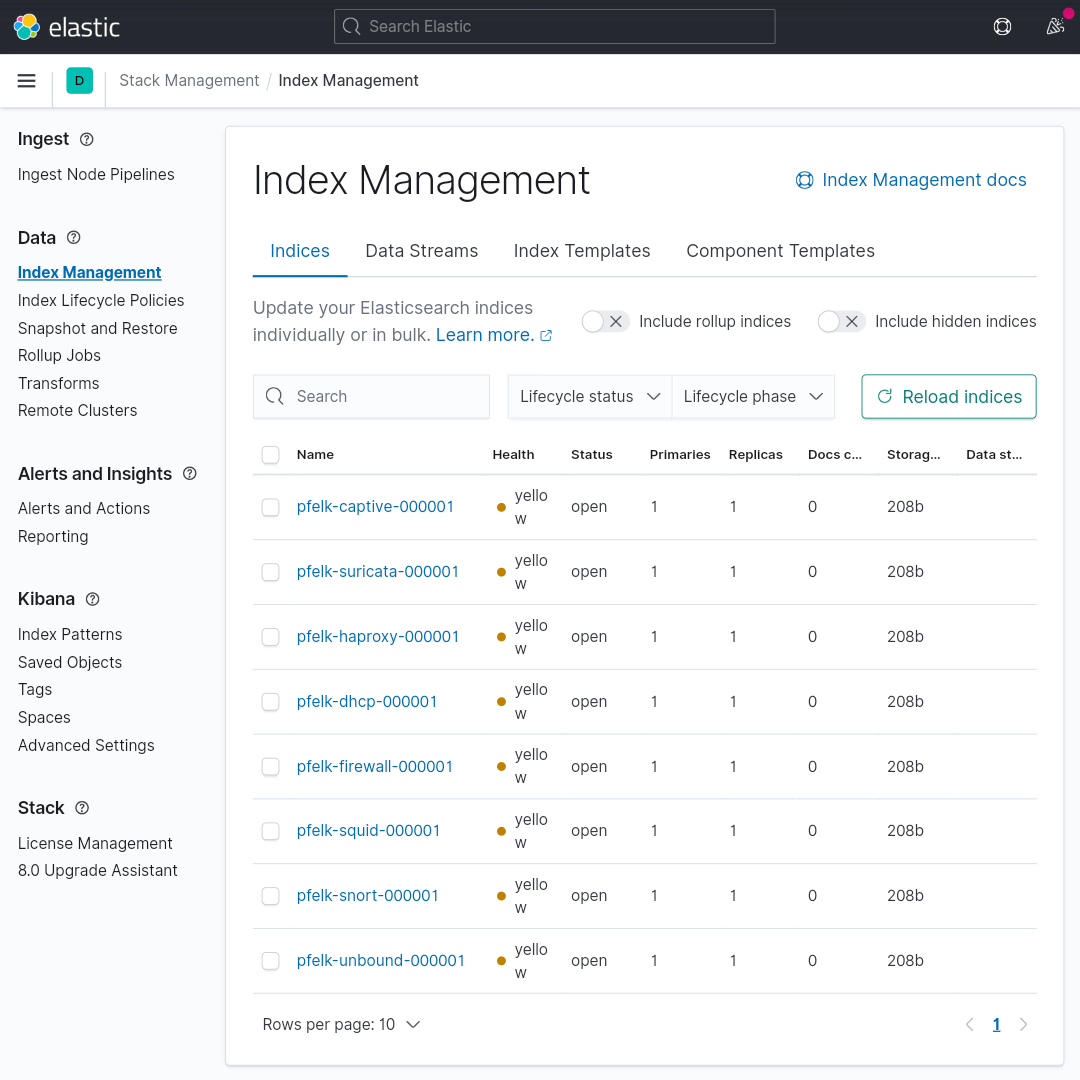
Task: Open pfelk-haproxy-000001 index details
Action: (377, 636)
